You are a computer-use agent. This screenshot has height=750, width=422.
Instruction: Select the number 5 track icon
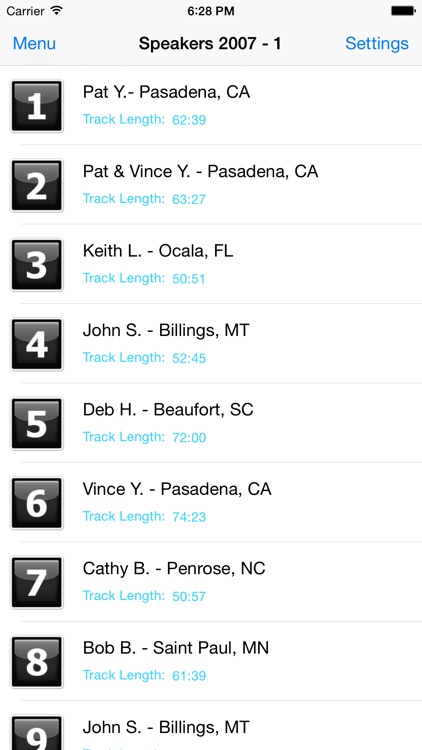coord(37,423)
